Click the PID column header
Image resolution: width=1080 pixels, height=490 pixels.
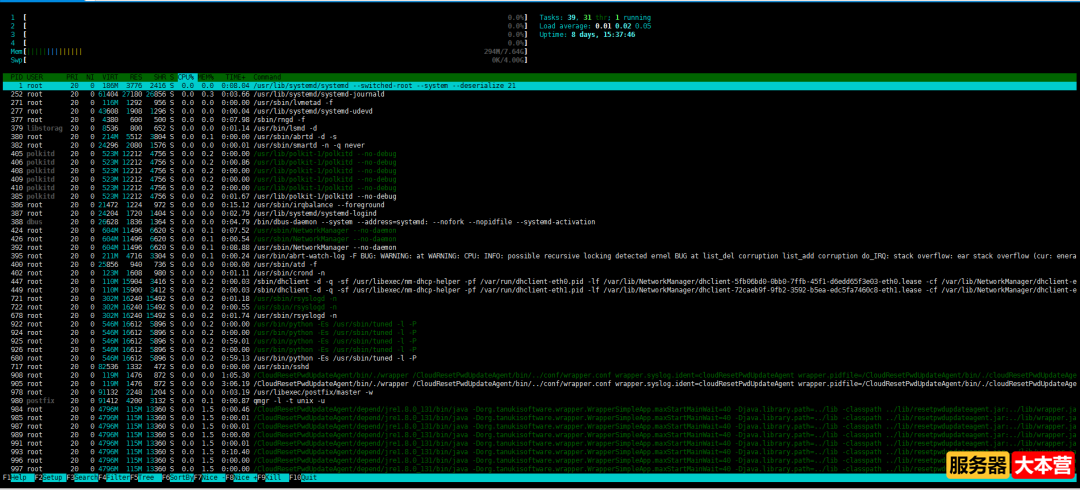coord(17,77)
